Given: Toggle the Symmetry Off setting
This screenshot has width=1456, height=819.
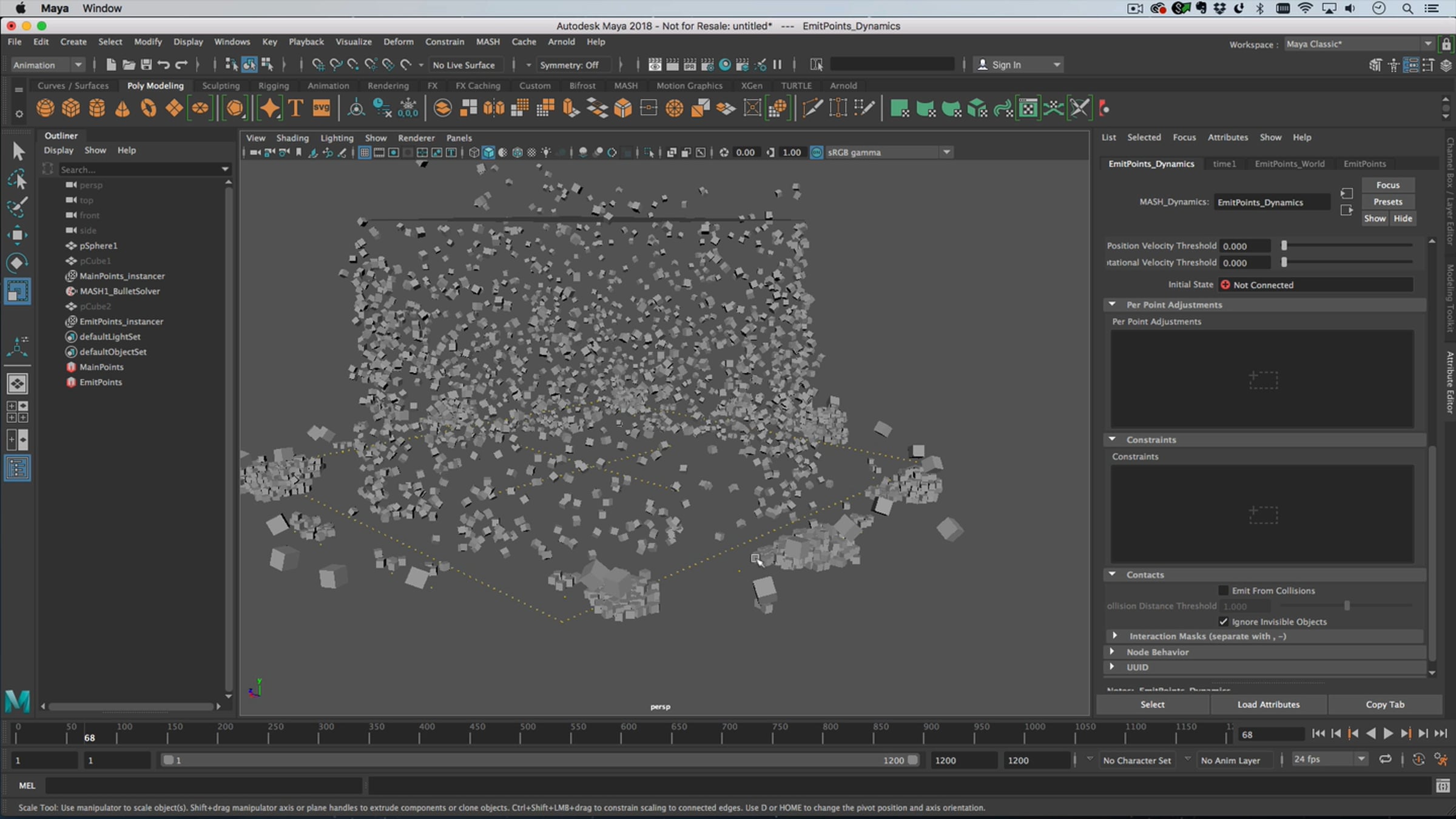Looking at the screenshot, I should (568, 65).
